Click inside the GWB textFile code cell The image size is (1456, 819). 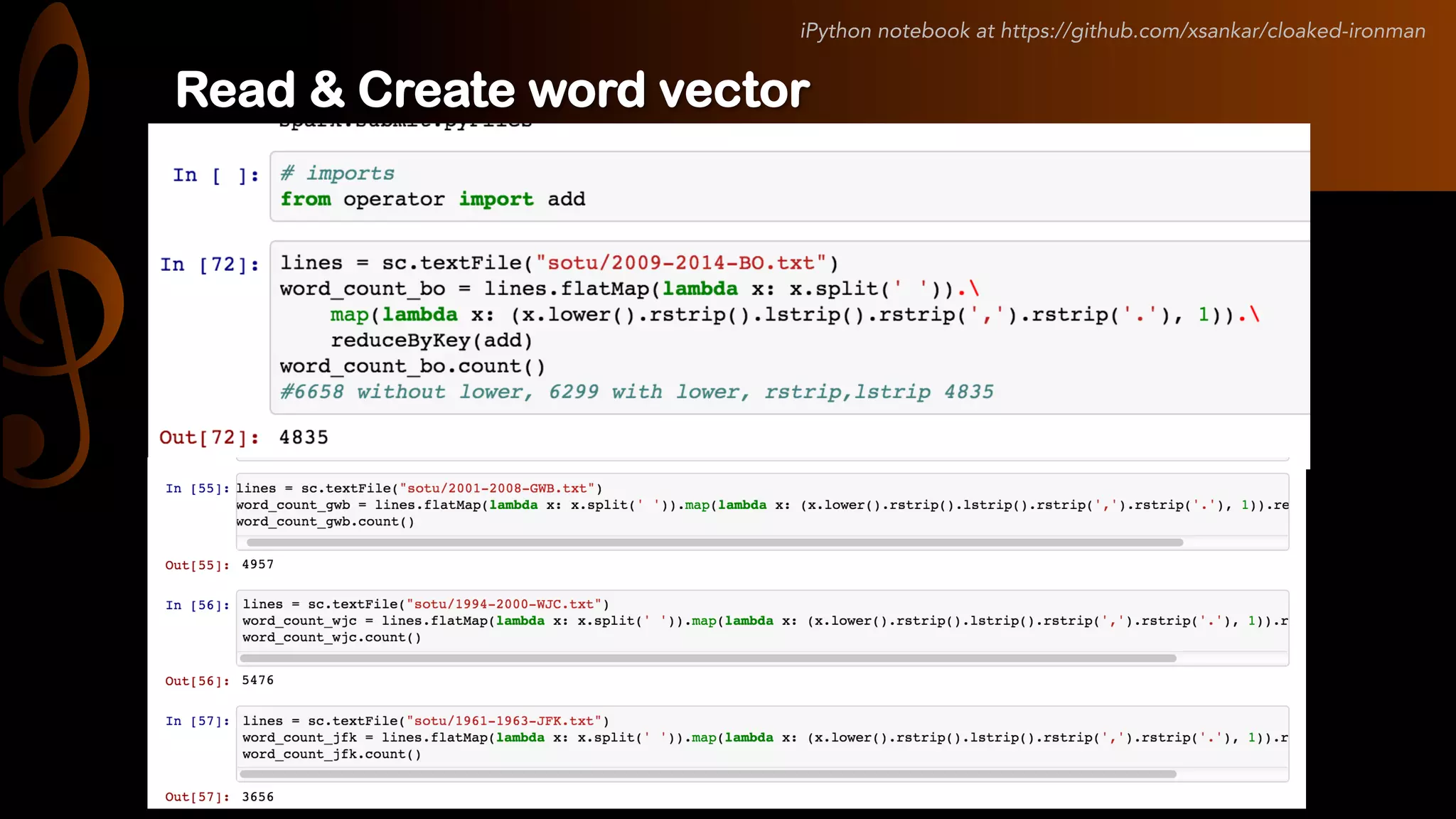pyautogui.click(x=761, y=505)
